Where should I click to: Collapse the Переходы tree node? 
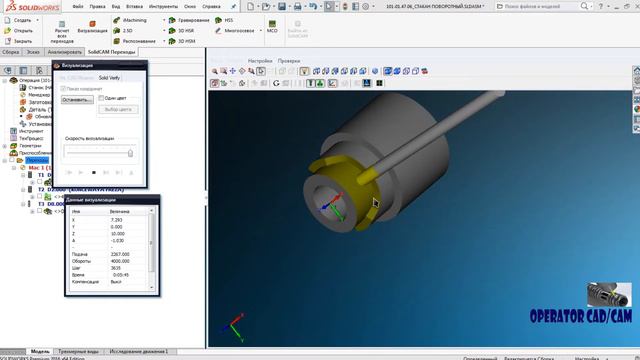point(4,160)
